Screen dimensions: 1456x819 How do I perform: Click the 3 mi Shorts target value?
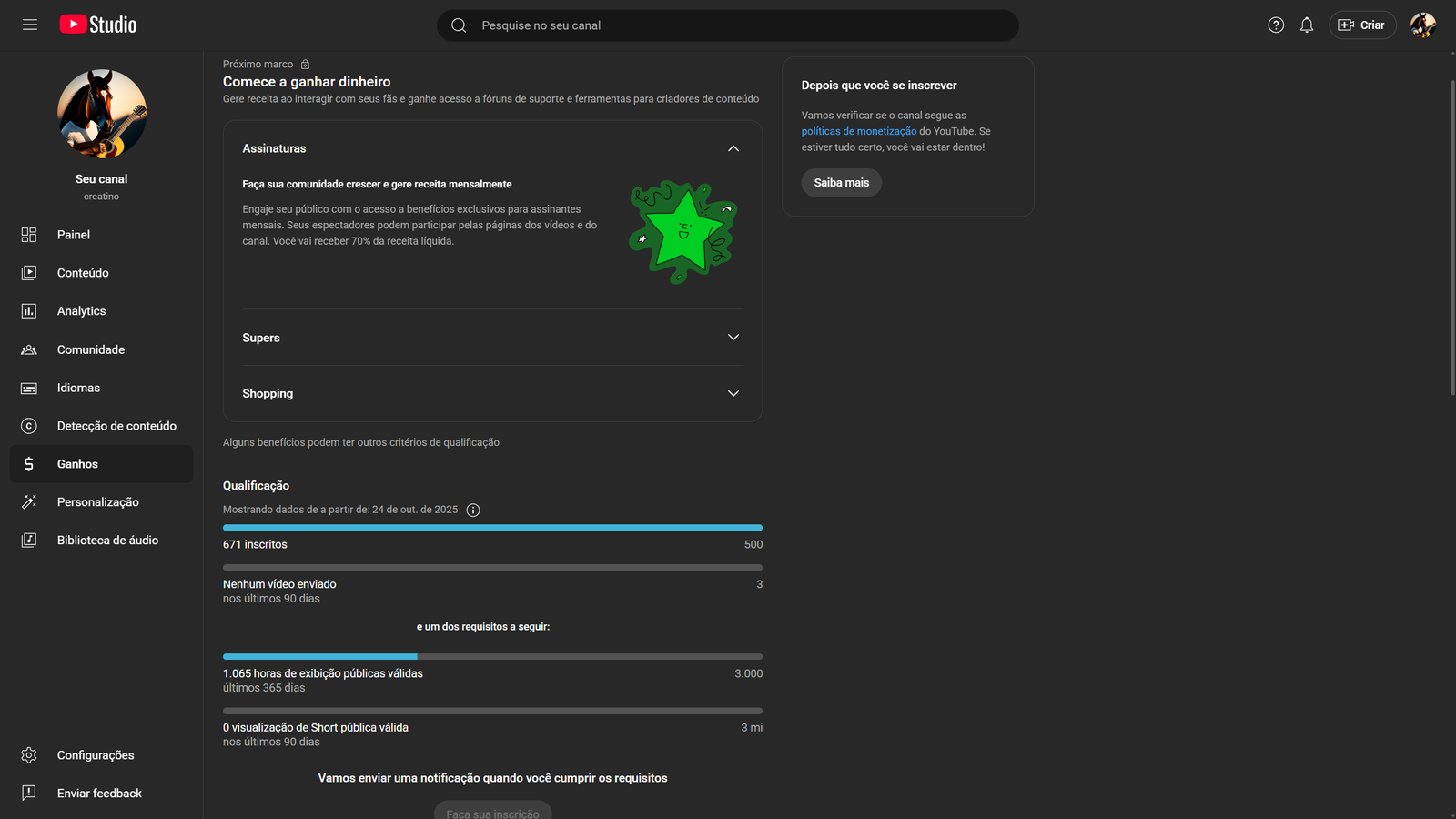tap(752, 728)
